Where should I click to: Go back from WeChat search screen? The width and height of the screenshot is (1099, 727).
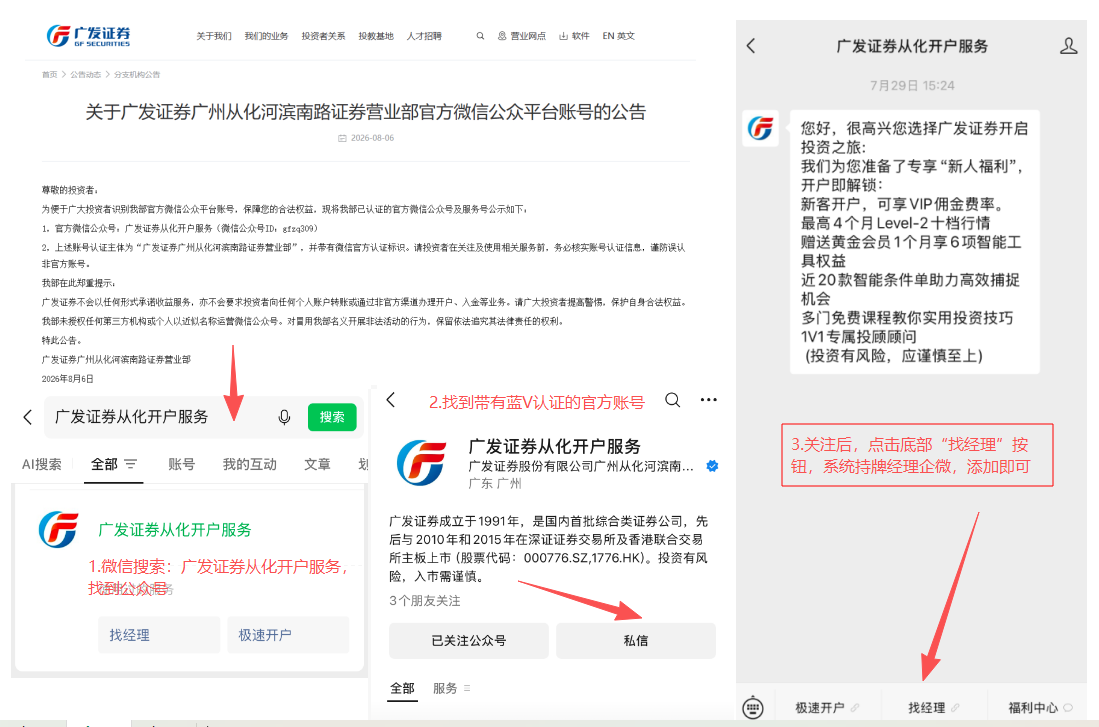point(27,417)
